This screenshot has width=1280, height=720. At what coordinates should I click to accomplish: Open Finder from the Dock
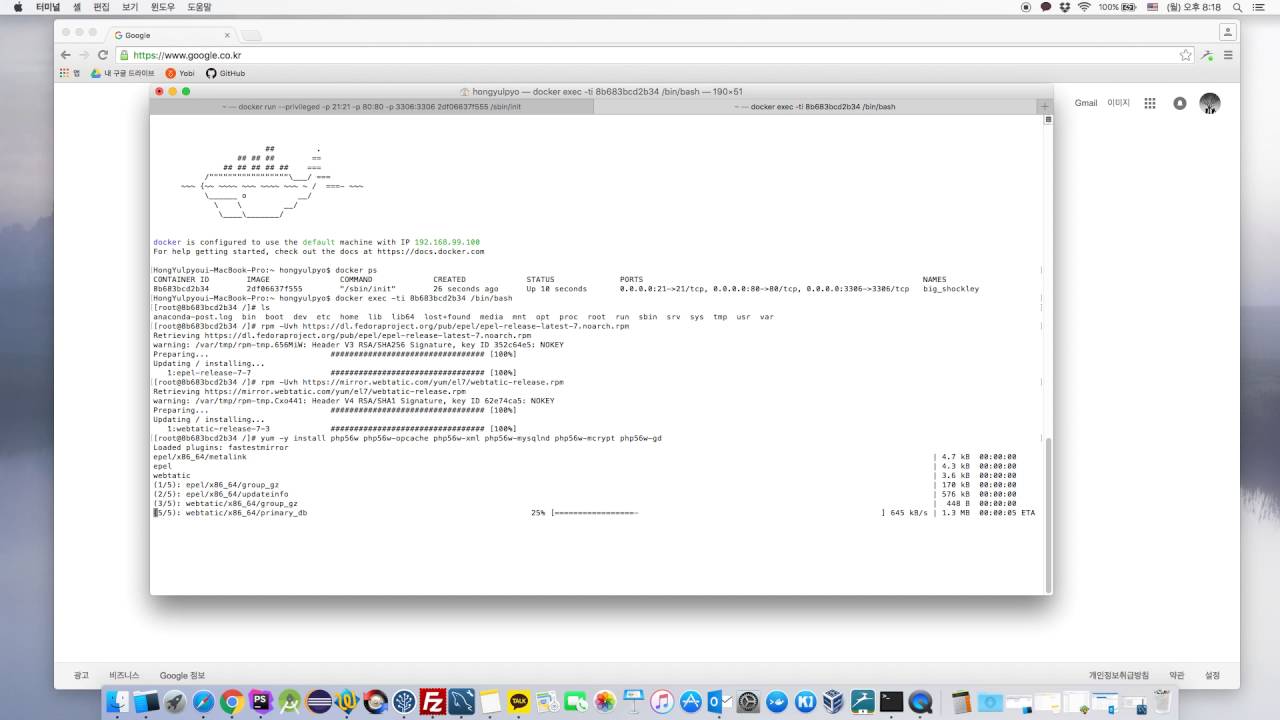118,702
